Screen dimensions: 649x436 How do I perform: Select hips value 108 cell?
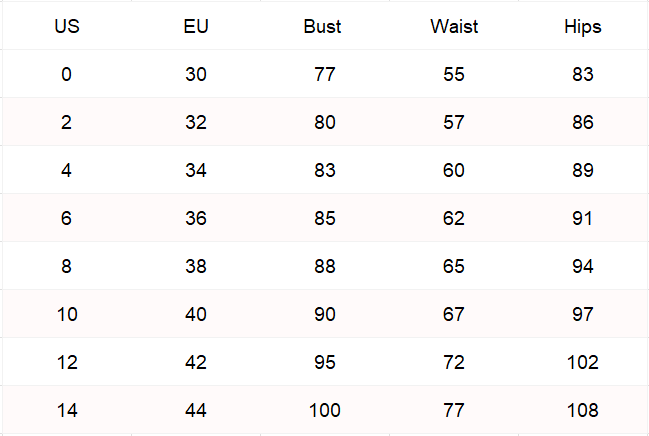click(583, 410)
